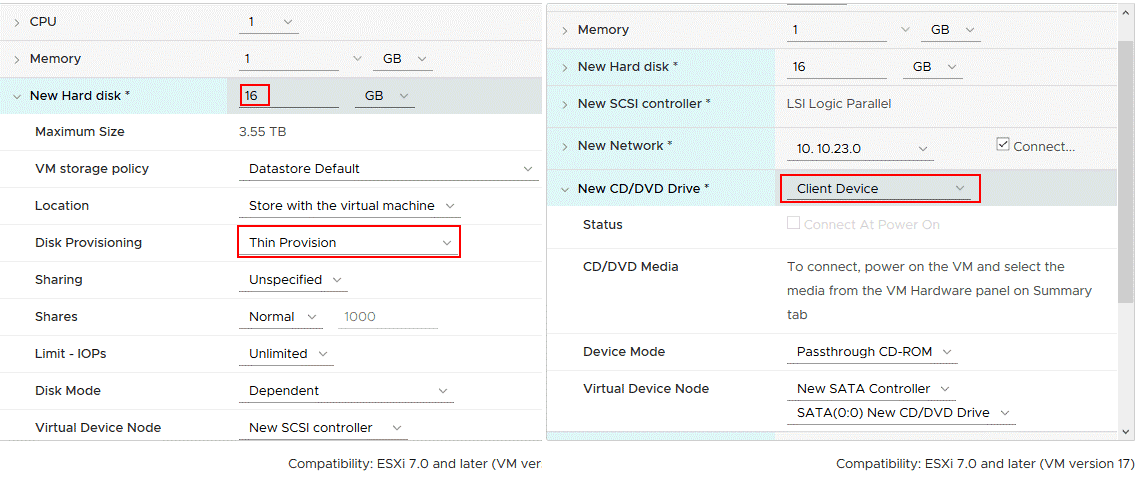Click the right panel vertical scrollbar
The width and height of the screenshot is (1136, 481).
point(1127,200)
